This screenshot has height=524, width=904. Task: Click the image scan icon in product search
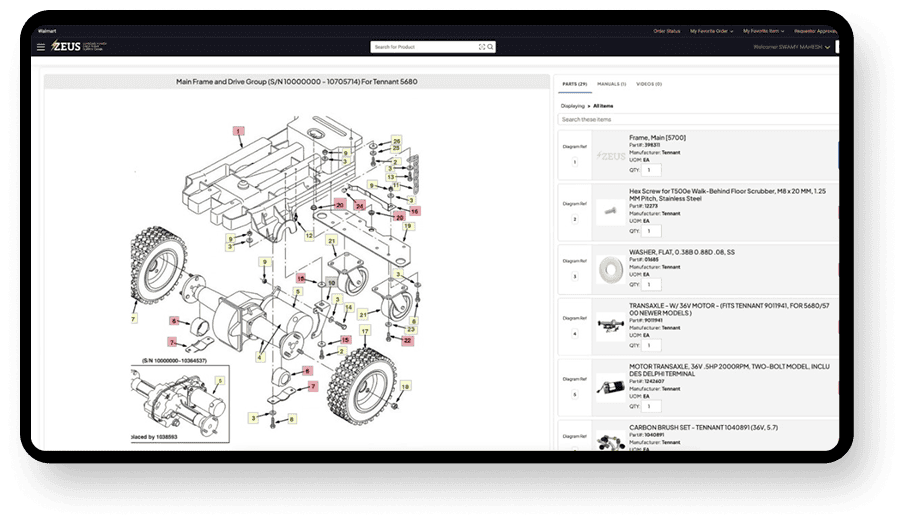click(482, 47)
